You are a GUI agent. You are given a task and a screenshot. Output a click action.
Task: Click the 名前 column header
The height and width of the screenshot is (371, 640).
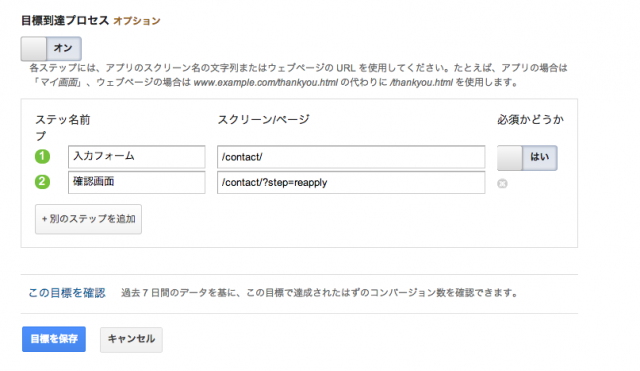79,120
